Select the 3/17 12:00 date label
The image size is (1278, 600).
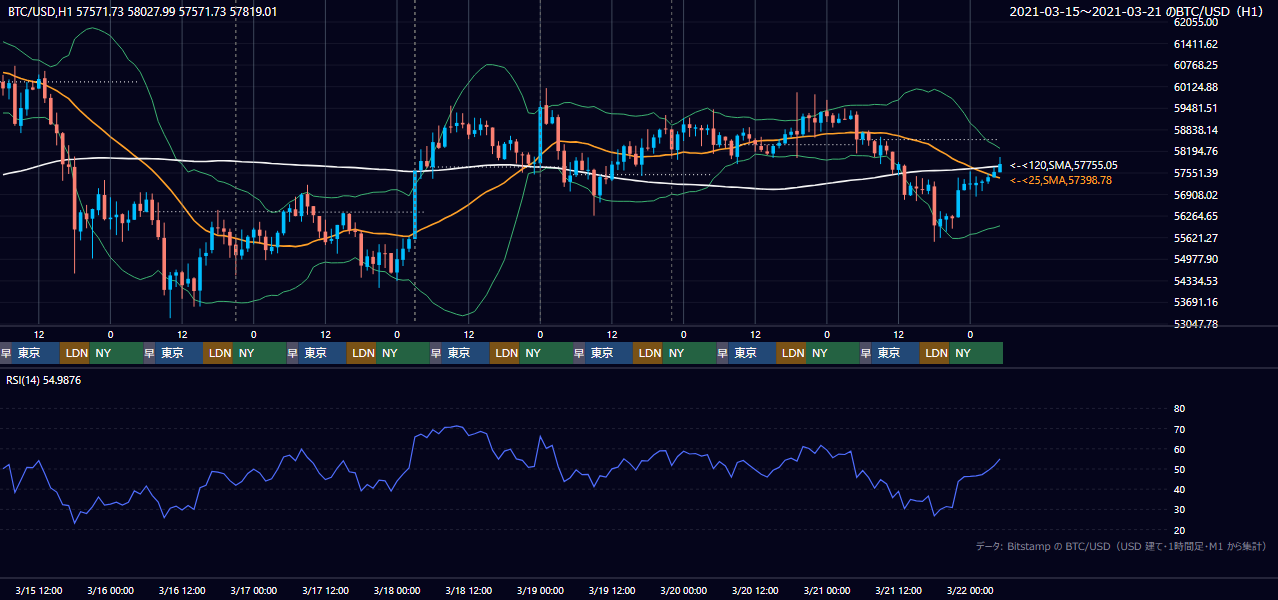click(x=326, y=590)
